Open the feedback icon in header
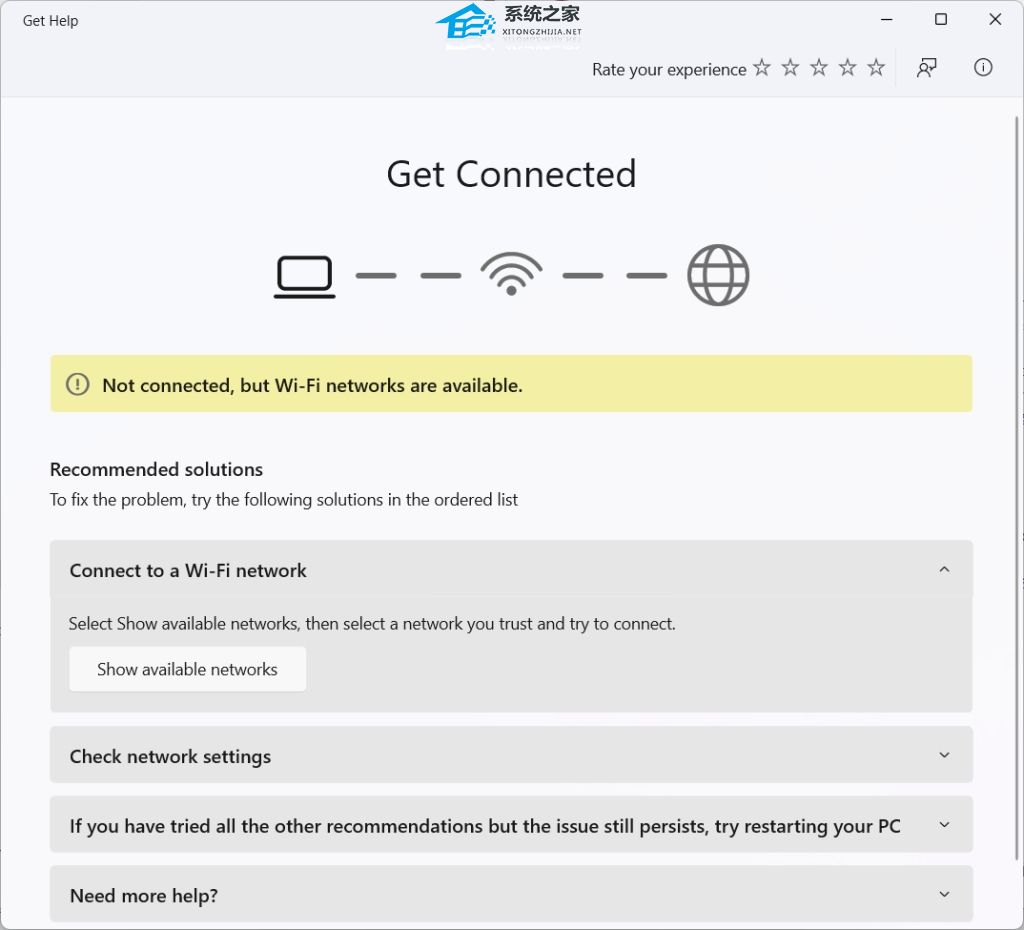This screenshot has width=1024, height=930. [927, 68]
